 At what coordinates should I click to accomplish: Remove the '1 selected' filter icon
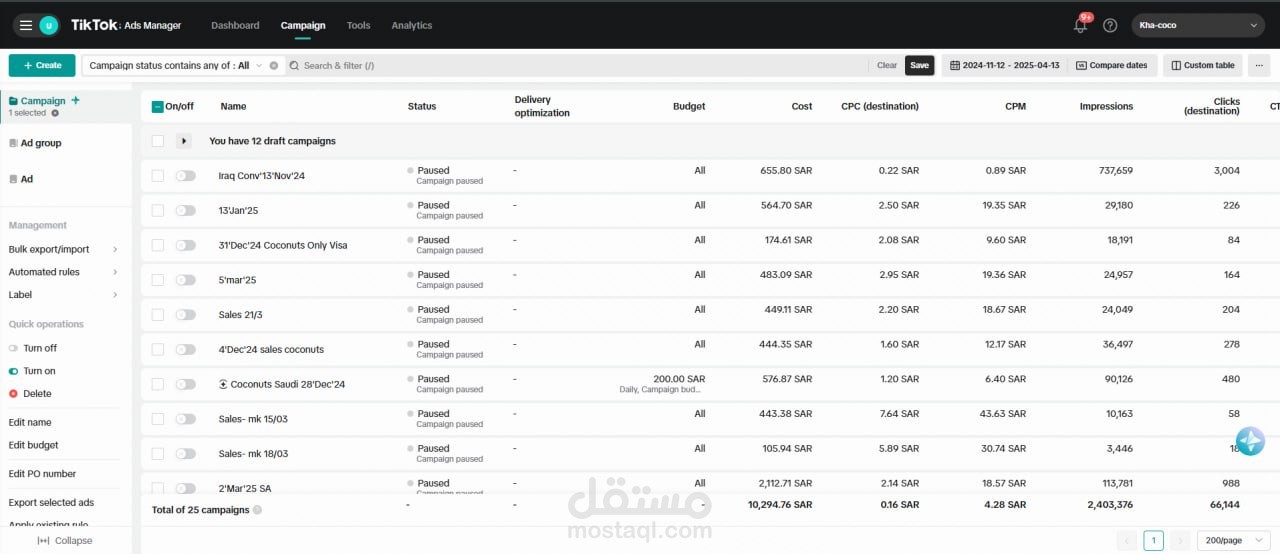[55, 113]
